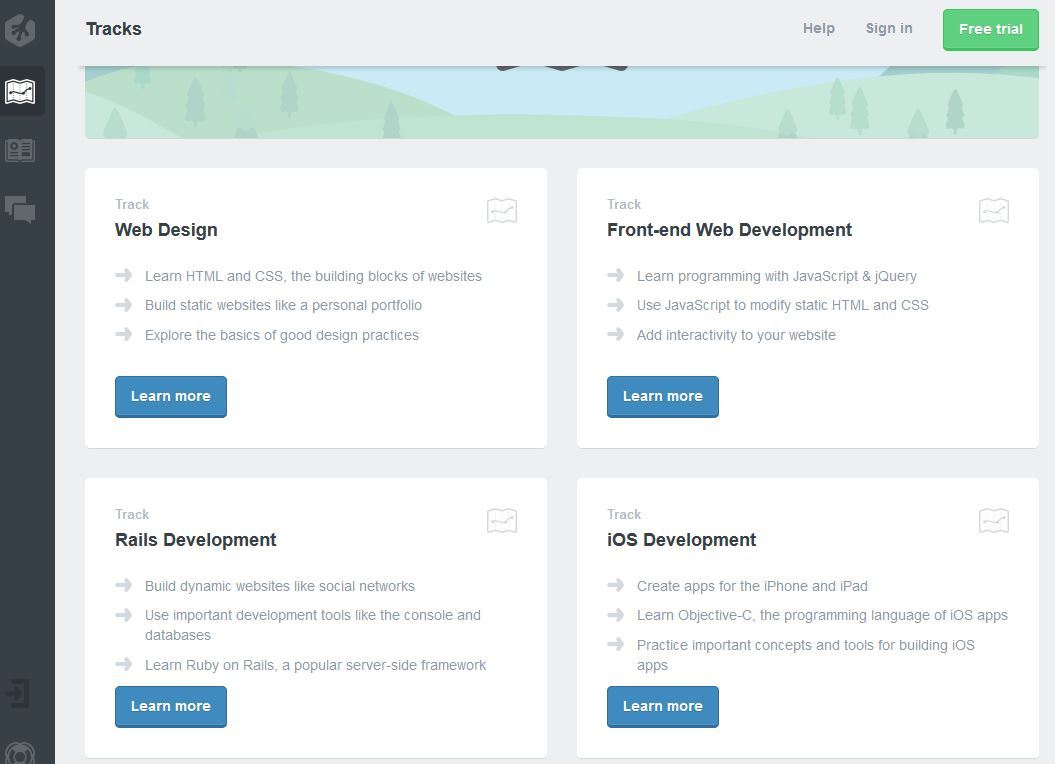Start the Free trial

990,30
